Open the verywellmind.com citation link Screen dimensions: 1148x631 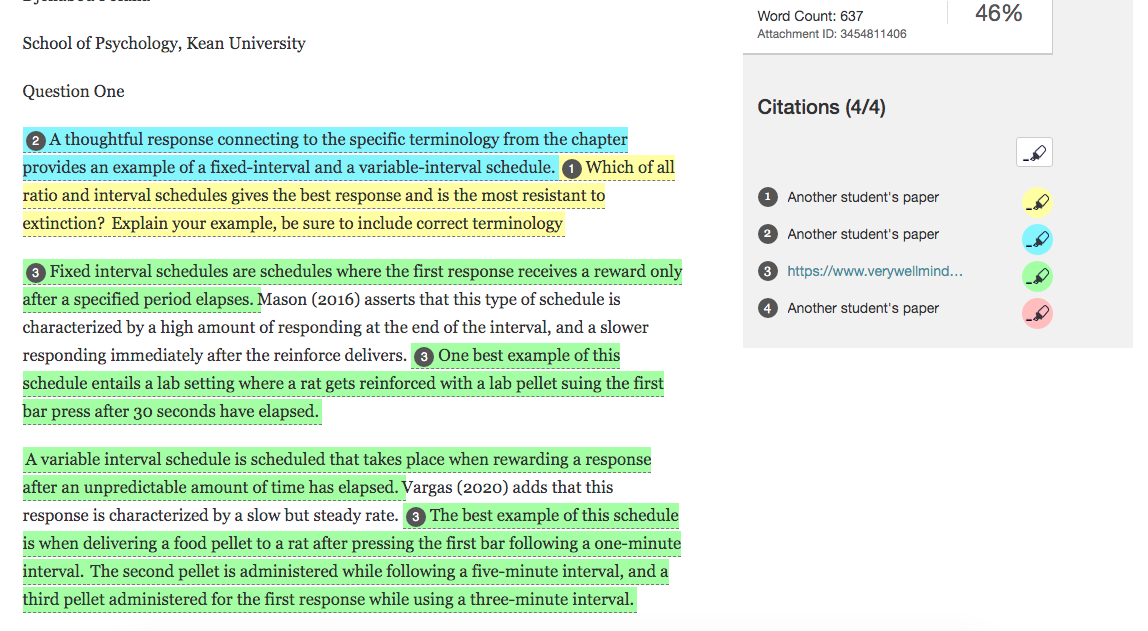[x=875, y=271]
